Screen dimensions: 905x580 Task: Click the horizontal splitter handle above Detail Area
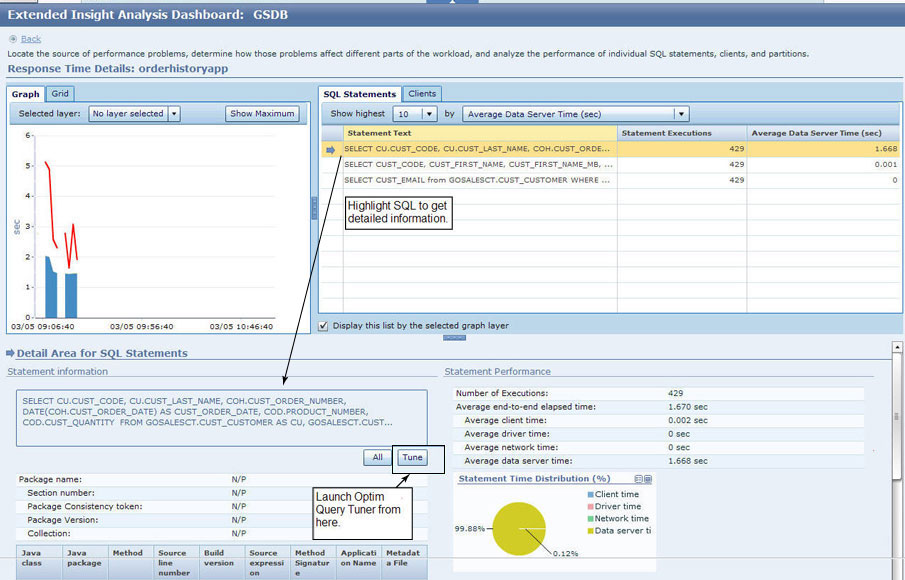pos(453,338)
